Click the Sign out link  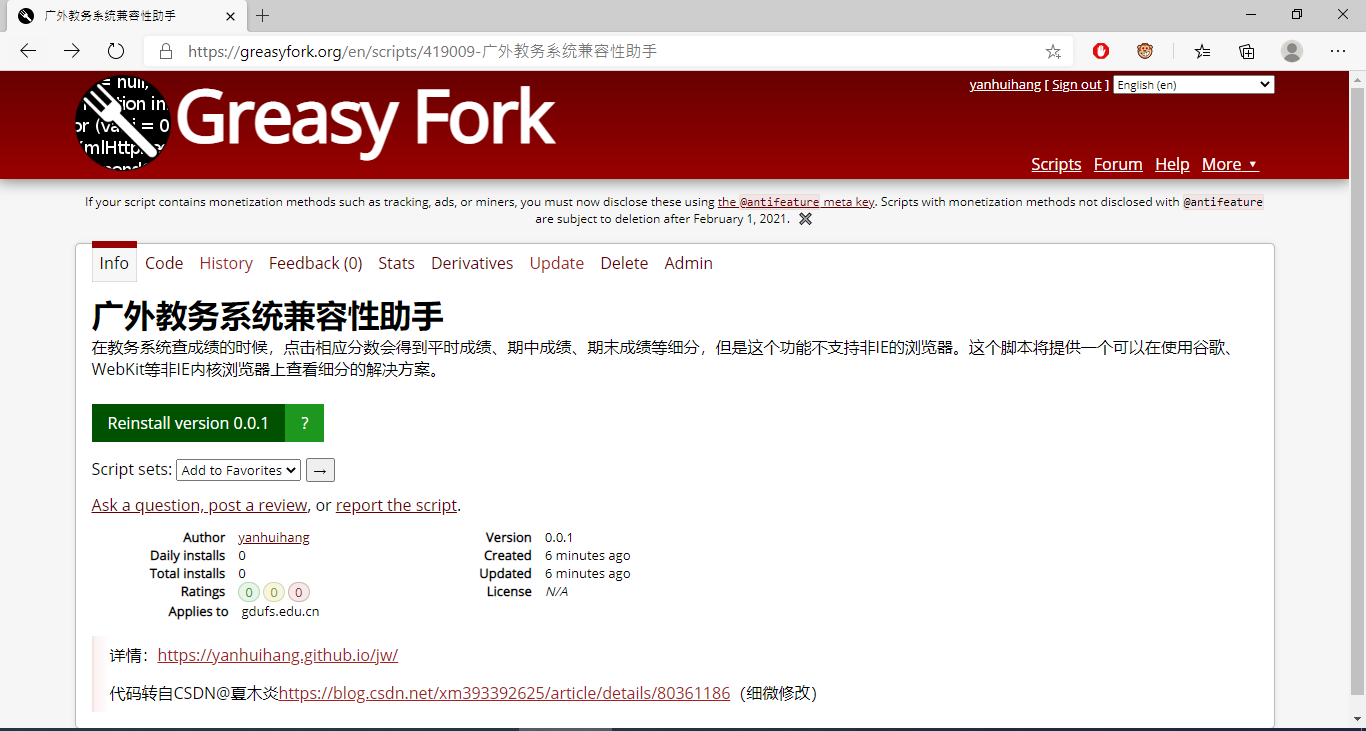tap(1076, 85)
